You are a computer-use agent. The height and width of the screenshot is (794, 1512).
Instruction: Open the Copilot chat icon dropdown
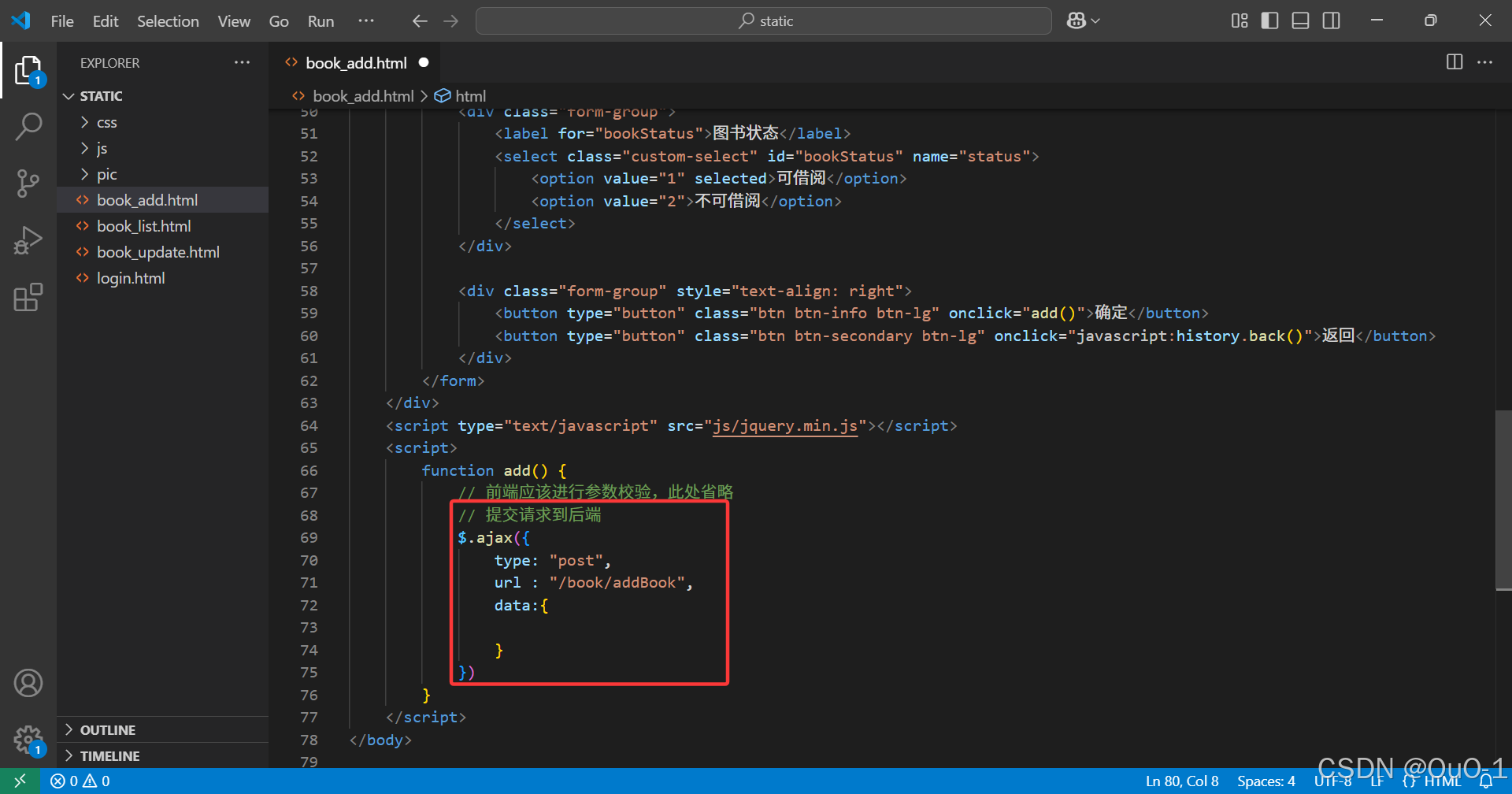click(1083, 21)
